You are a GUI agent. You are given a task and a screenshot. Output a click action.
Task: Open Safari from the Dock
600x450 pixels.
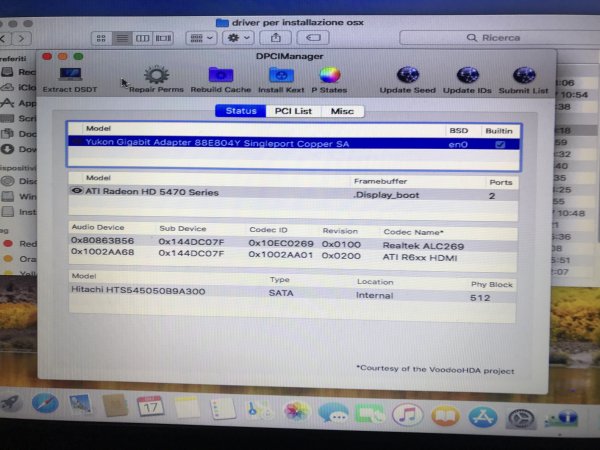pyautogui.click(x=45, y=404)
